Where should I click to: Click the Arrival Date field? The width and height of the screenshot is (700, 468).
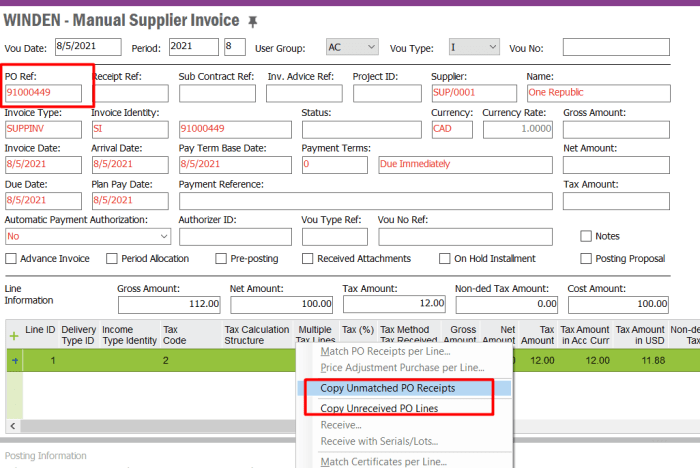(x=130, y=165)
